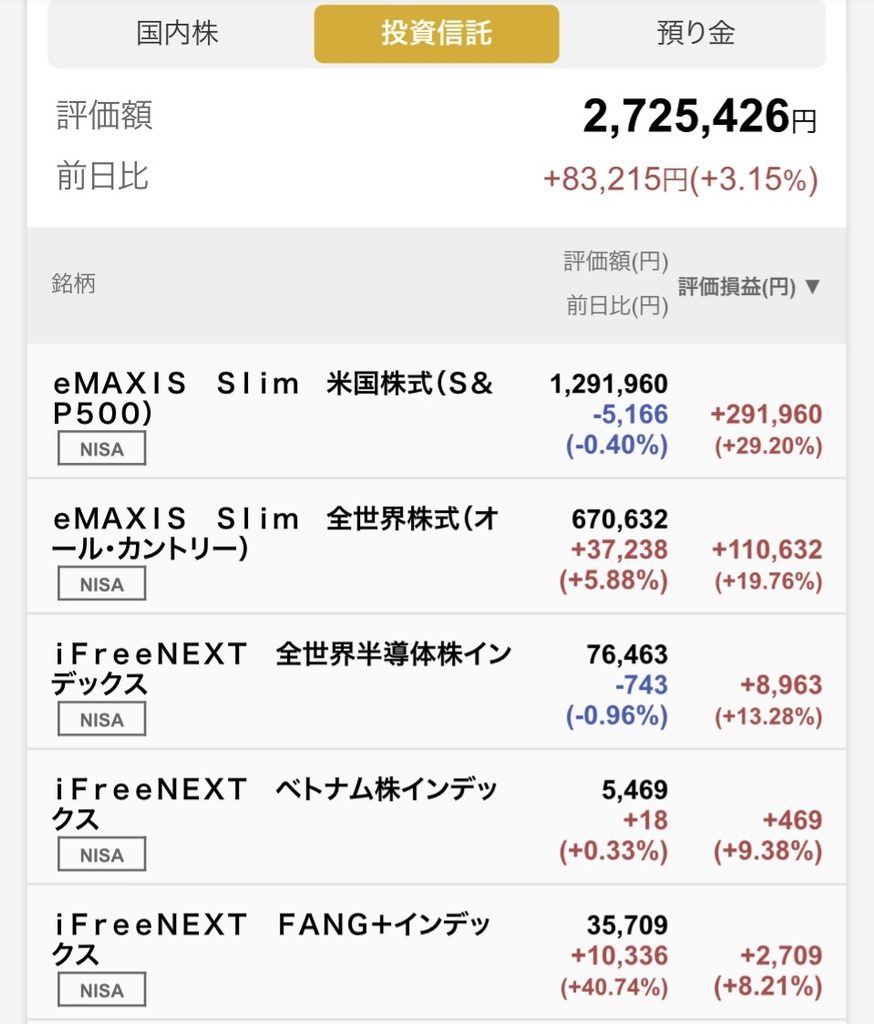Click NISA badge under ベトナム株 fund
Screen dimensions: 874x1024
(102, 854)
